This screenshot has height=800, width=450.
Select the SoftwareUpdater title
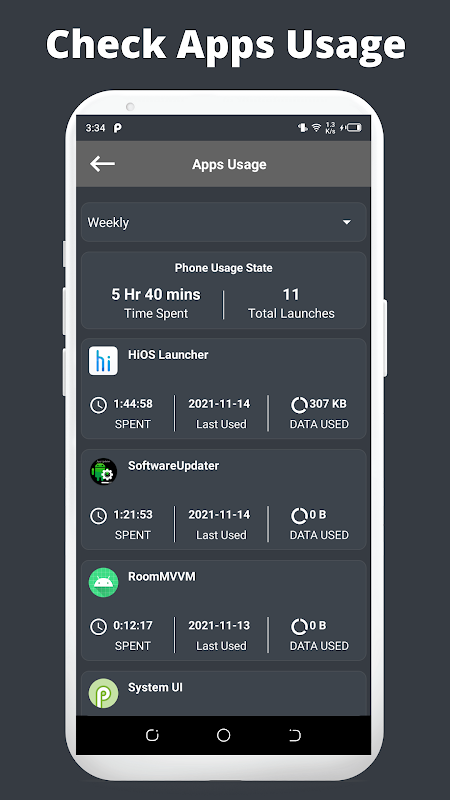173,465
